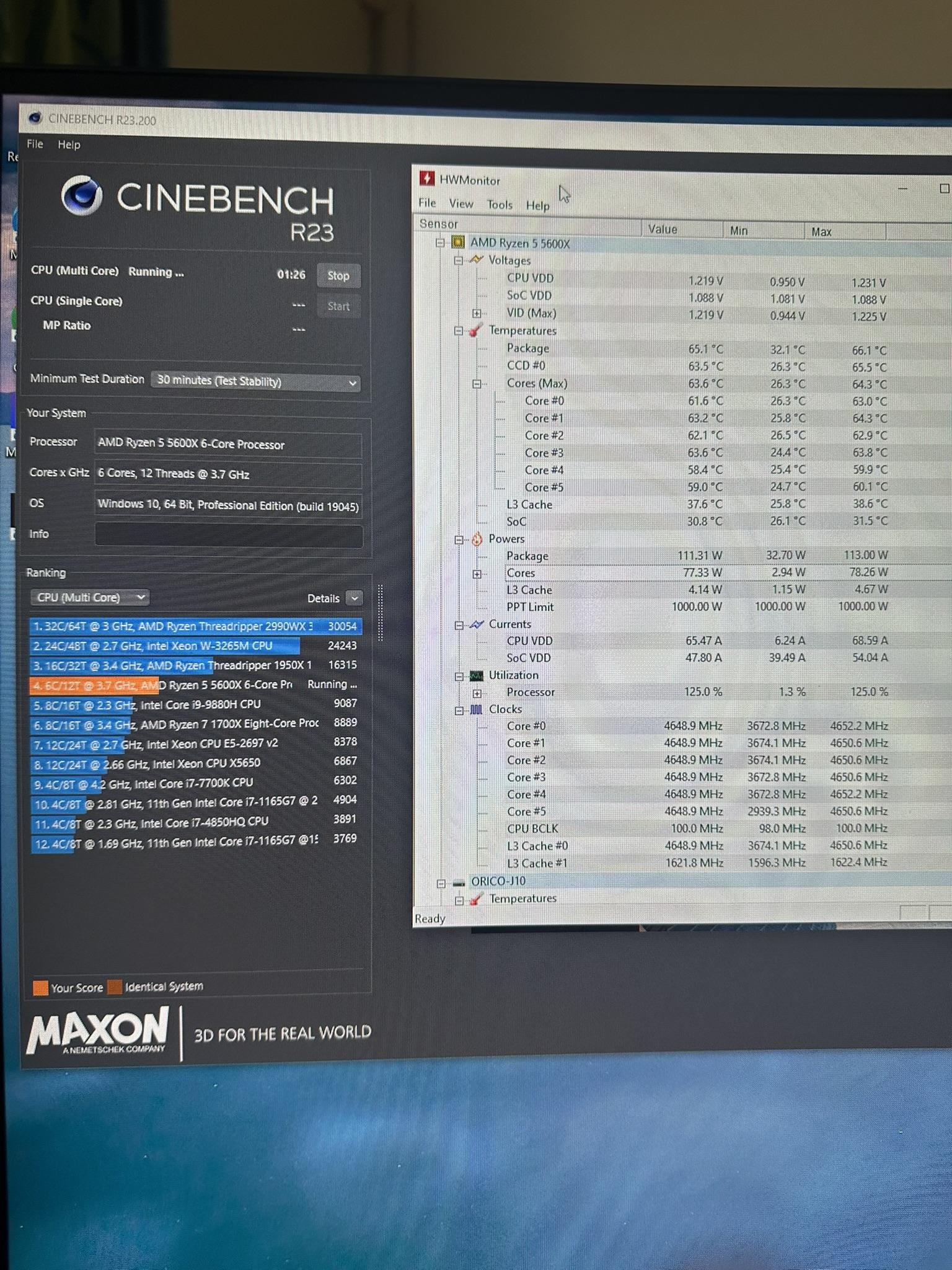Select the Ryzen 7 1700X ranking row

coord(195,723)
